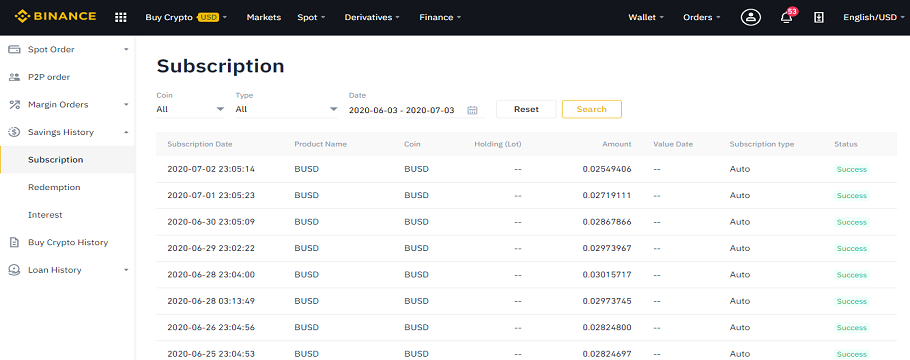Open the Markets menu item
910x360 pixels.
263,17
